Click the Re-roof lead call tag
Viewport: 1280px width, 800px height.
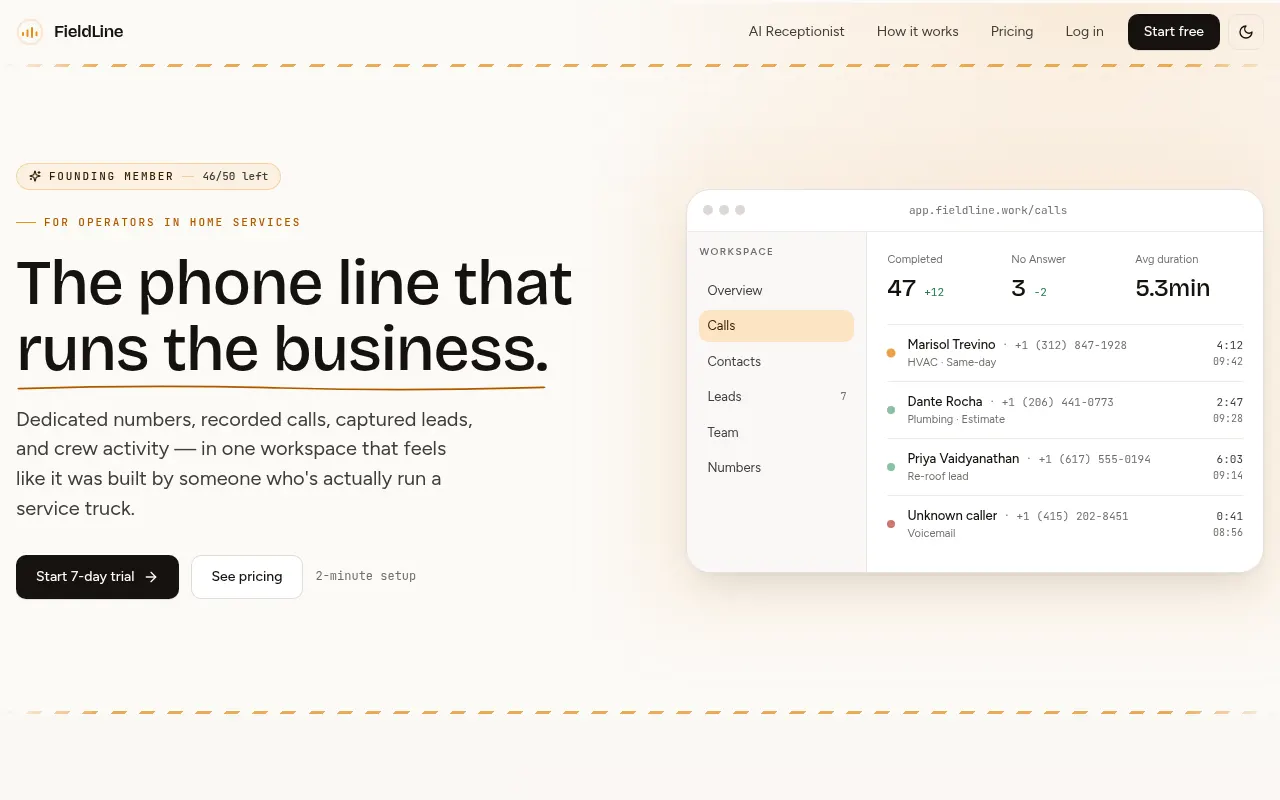click(938, 477)
